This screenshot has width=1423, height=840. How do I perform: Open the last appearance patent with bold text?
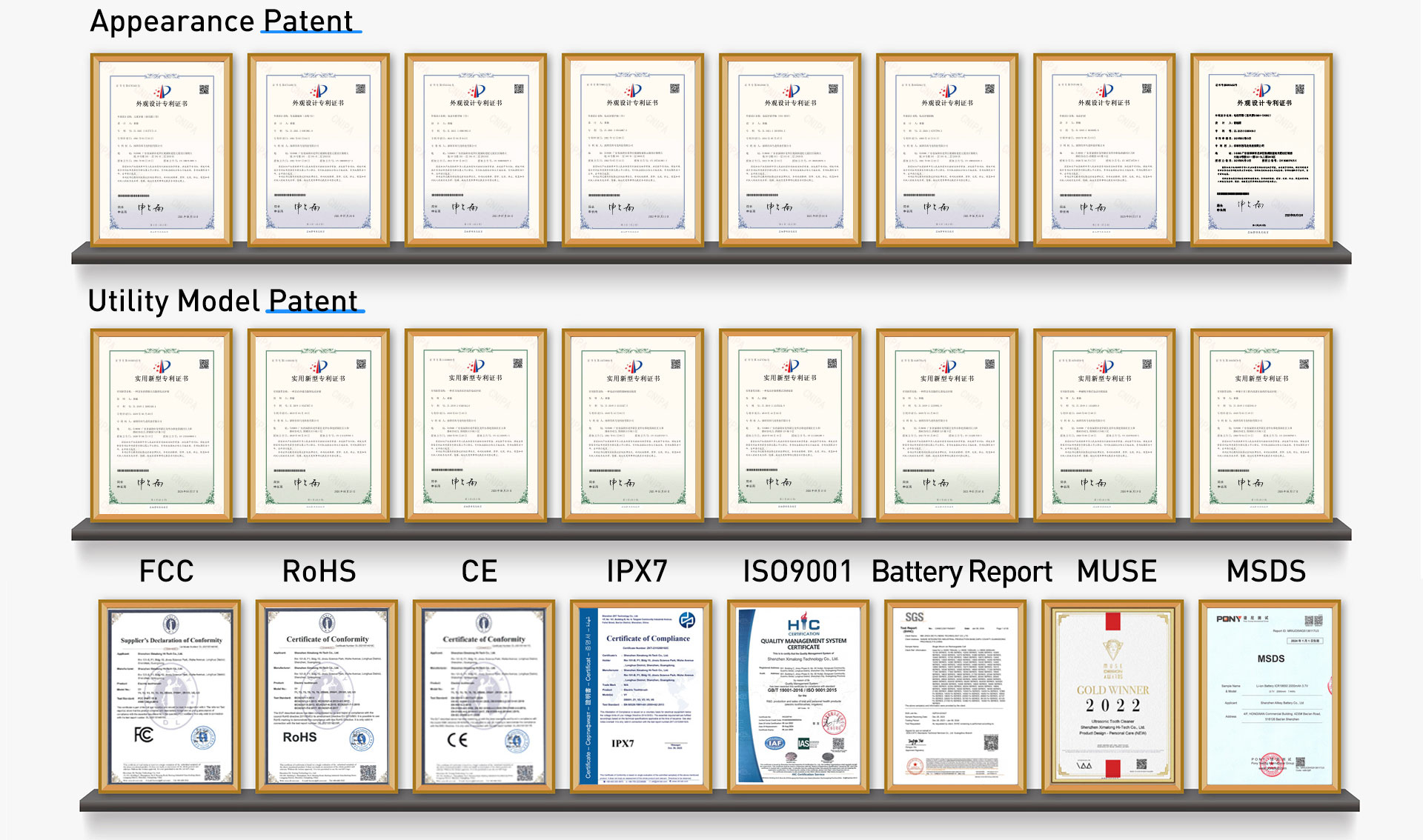(1261, 150)
